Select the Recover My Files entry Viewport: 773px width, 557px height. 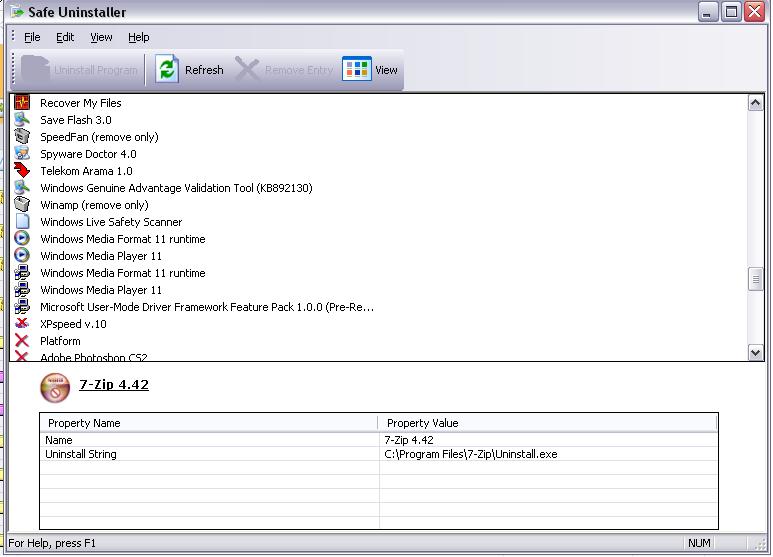pos(81,103)
